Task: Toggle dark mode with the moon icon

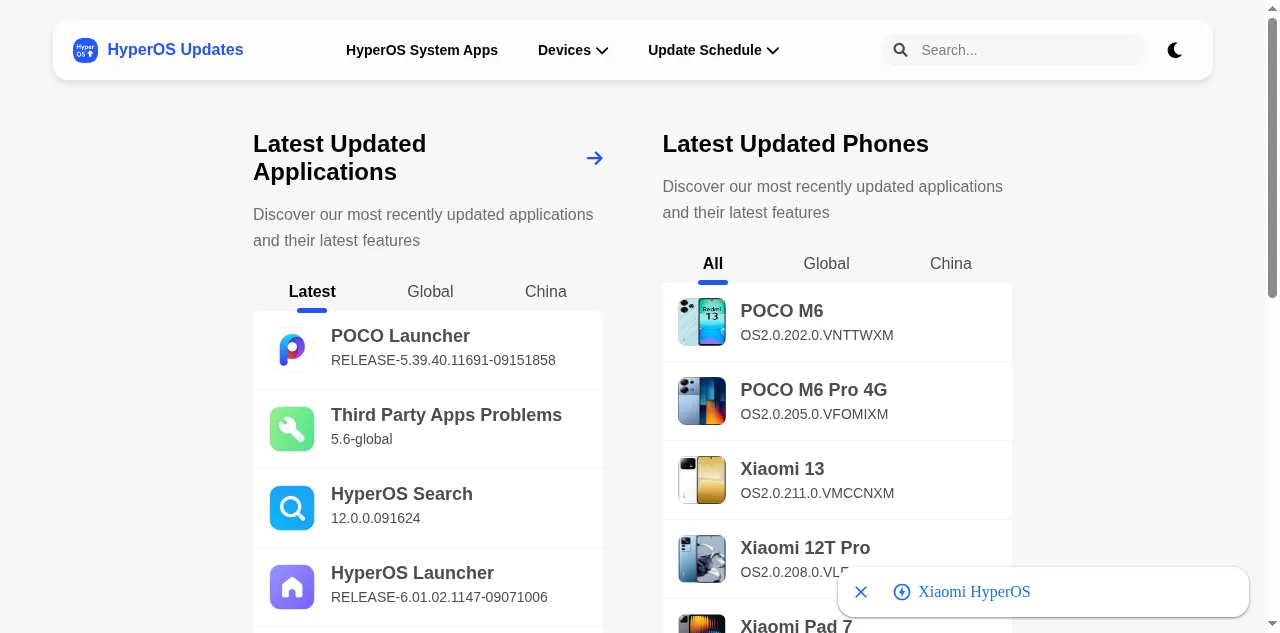Action: coord(1175,50)
